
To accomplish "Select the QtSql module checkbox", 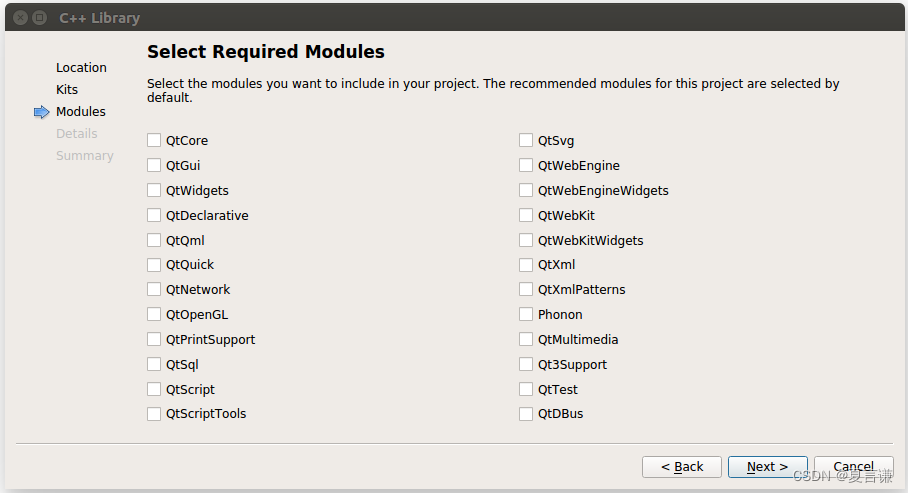I will [x=154, y=364].
